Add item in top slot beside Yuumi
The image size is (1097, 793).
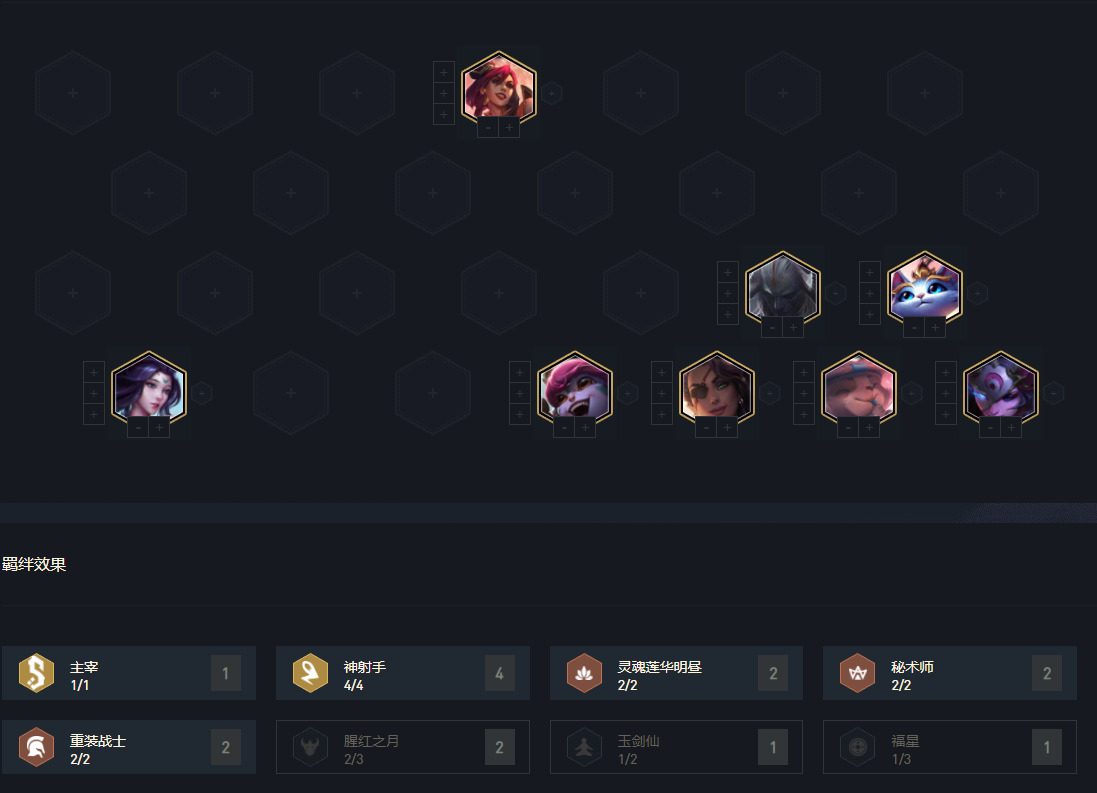pos(870,272)
